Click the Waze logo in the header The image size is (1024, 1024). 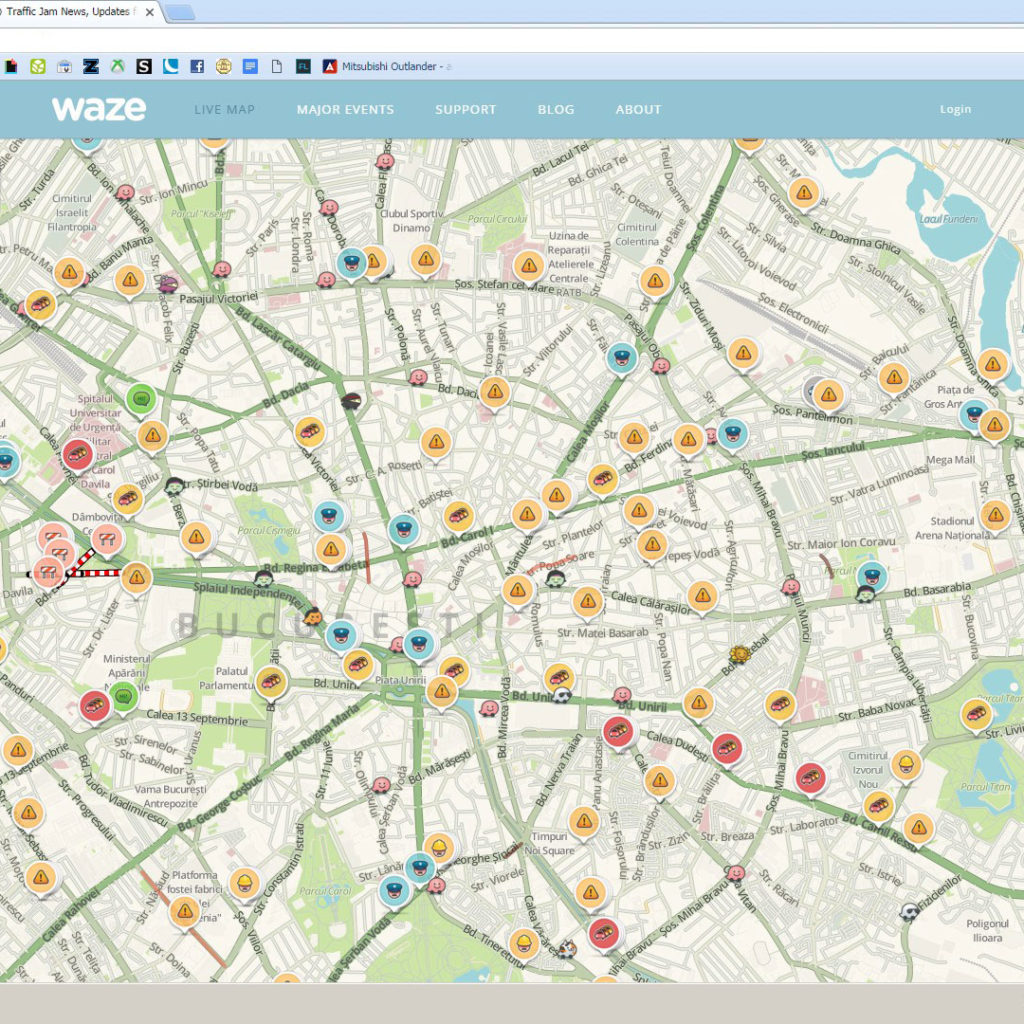coord(99,109)
